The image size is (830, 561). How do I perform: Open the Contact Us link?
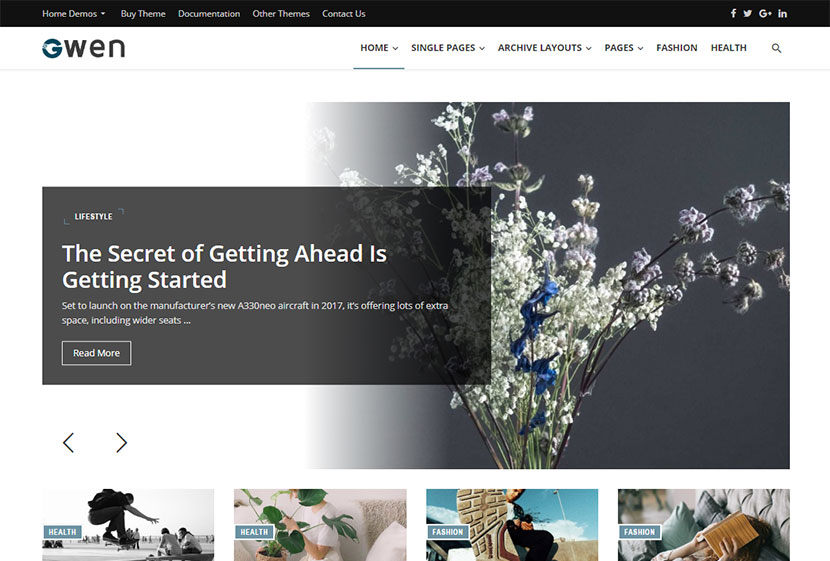(343, 14)
